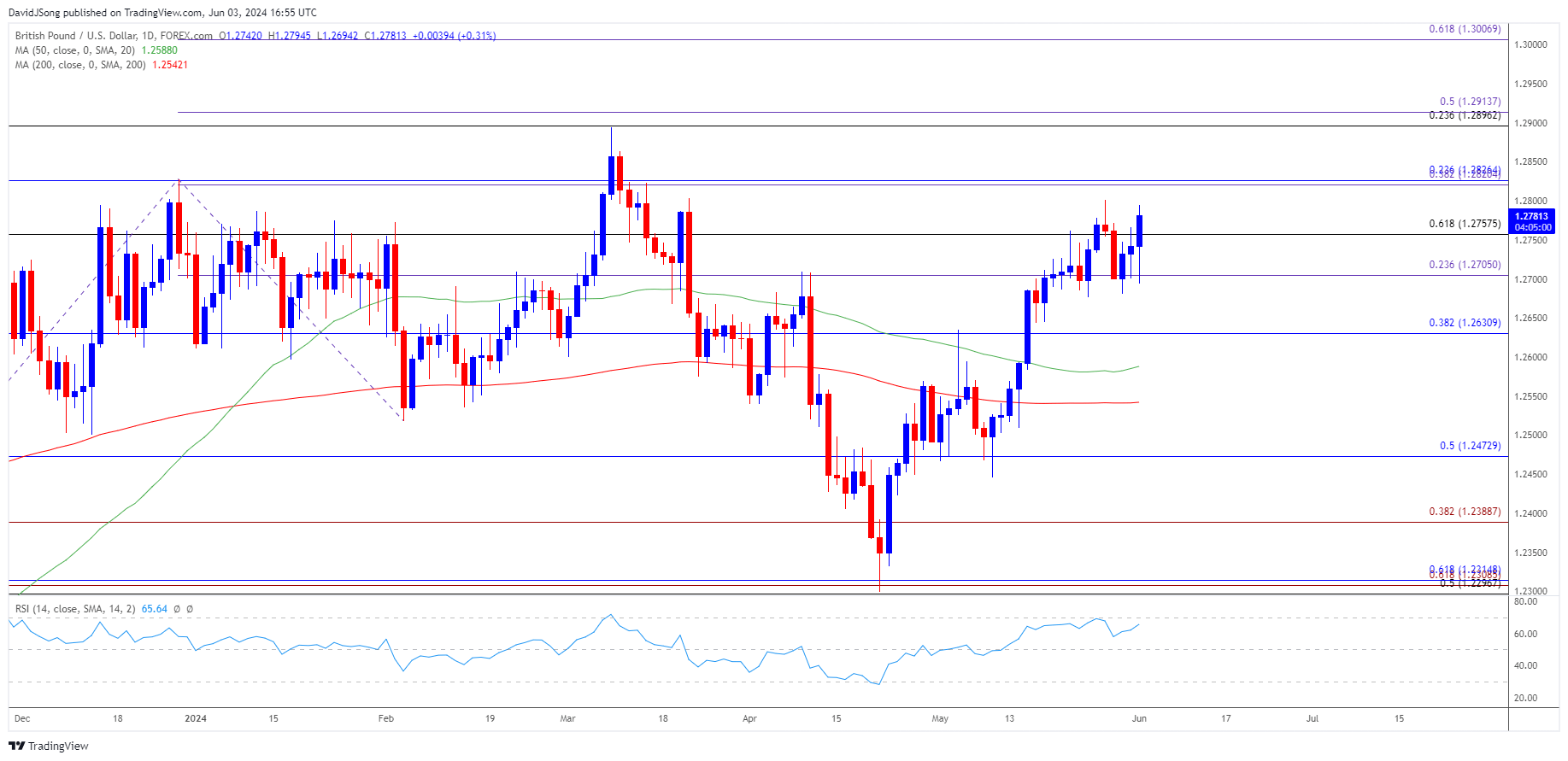The width and height of the screenshot is (1568, 761).
Task: Click the RSI 20.00 axis label
Action: [1525, 698]
